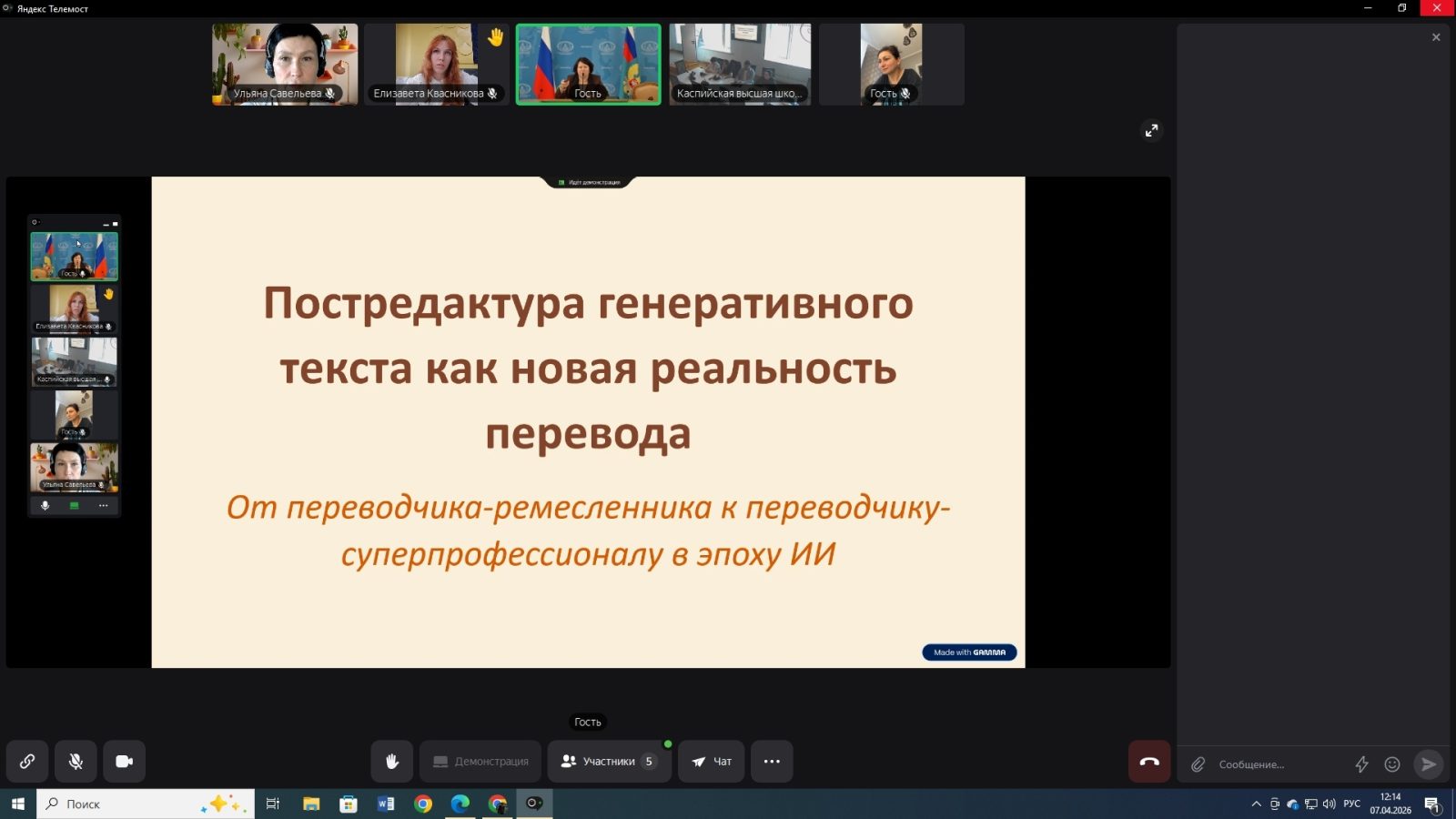This screenshot has width=1456, height=819.
Task: Open quick reactions lightning icon
Action: click(x=1361, y=764)
